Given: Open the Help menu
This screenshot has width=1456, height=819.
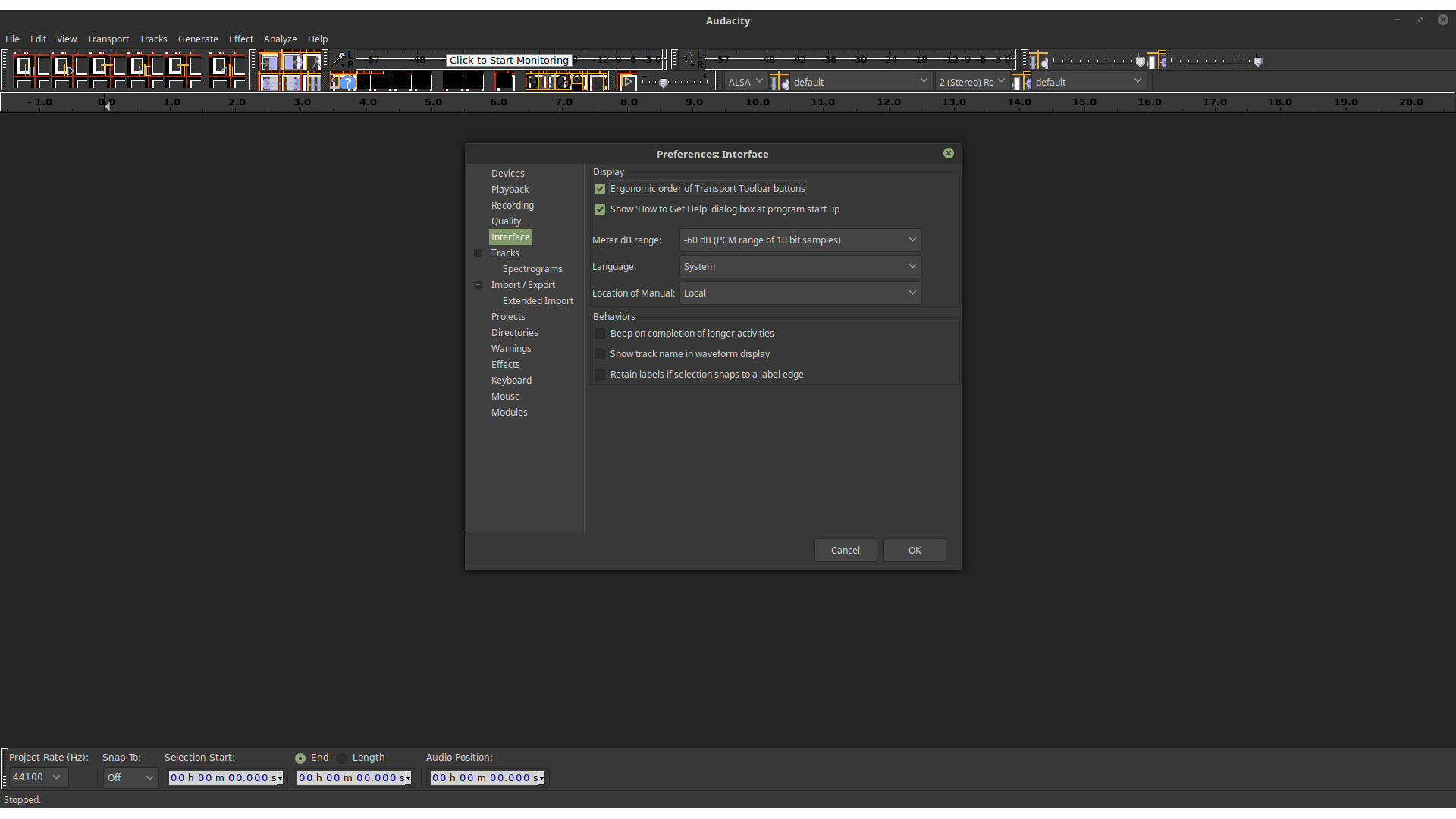Looking at the screenshot, I should [318, 39].
